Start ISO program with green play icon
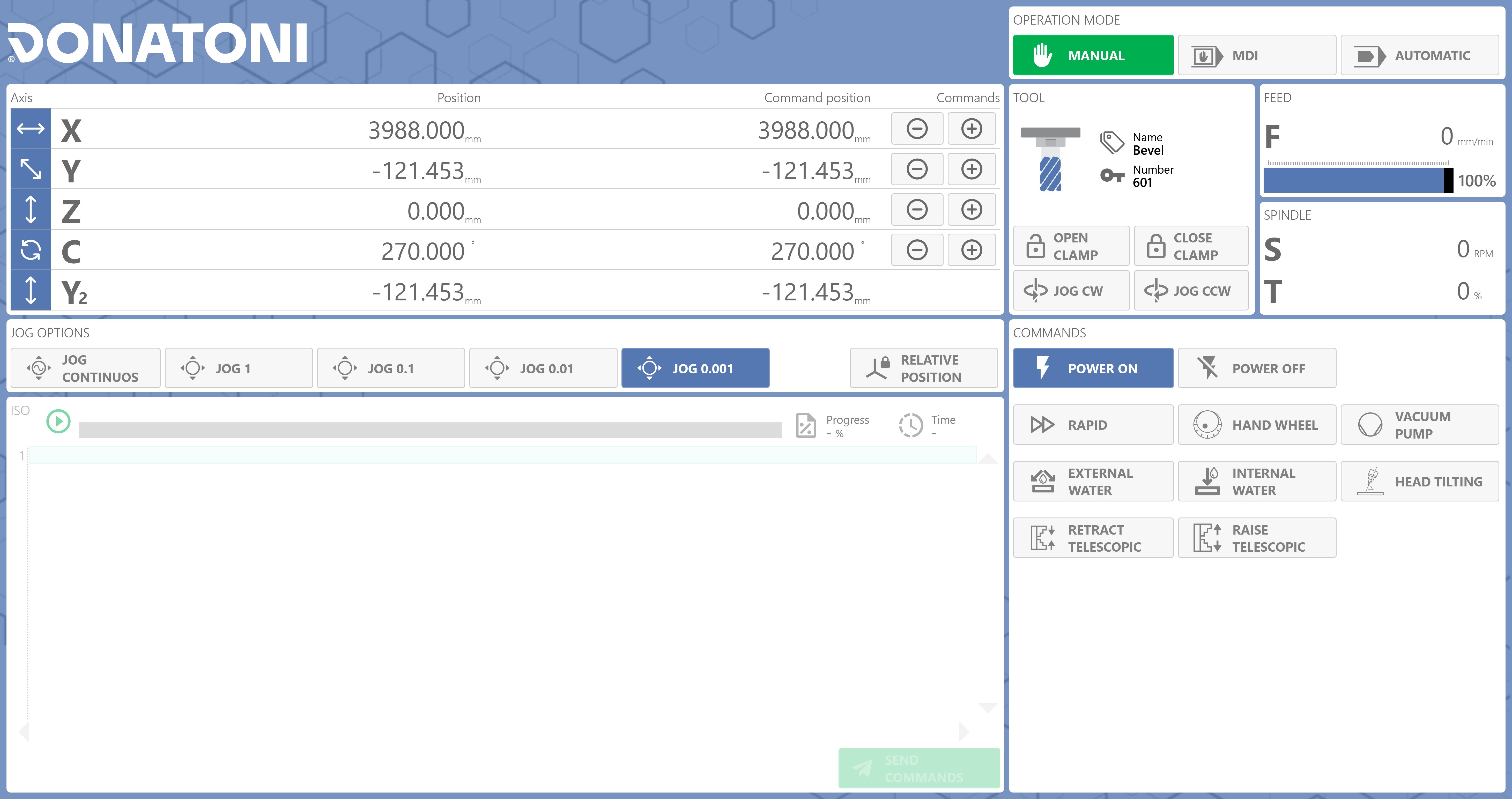1512x799 pixels. [59, 421]
